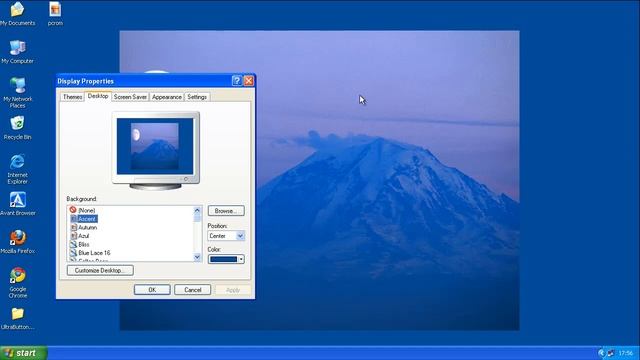Click the Browse button
The height and width of the screenshot is (360, 640).
[226, 211]
